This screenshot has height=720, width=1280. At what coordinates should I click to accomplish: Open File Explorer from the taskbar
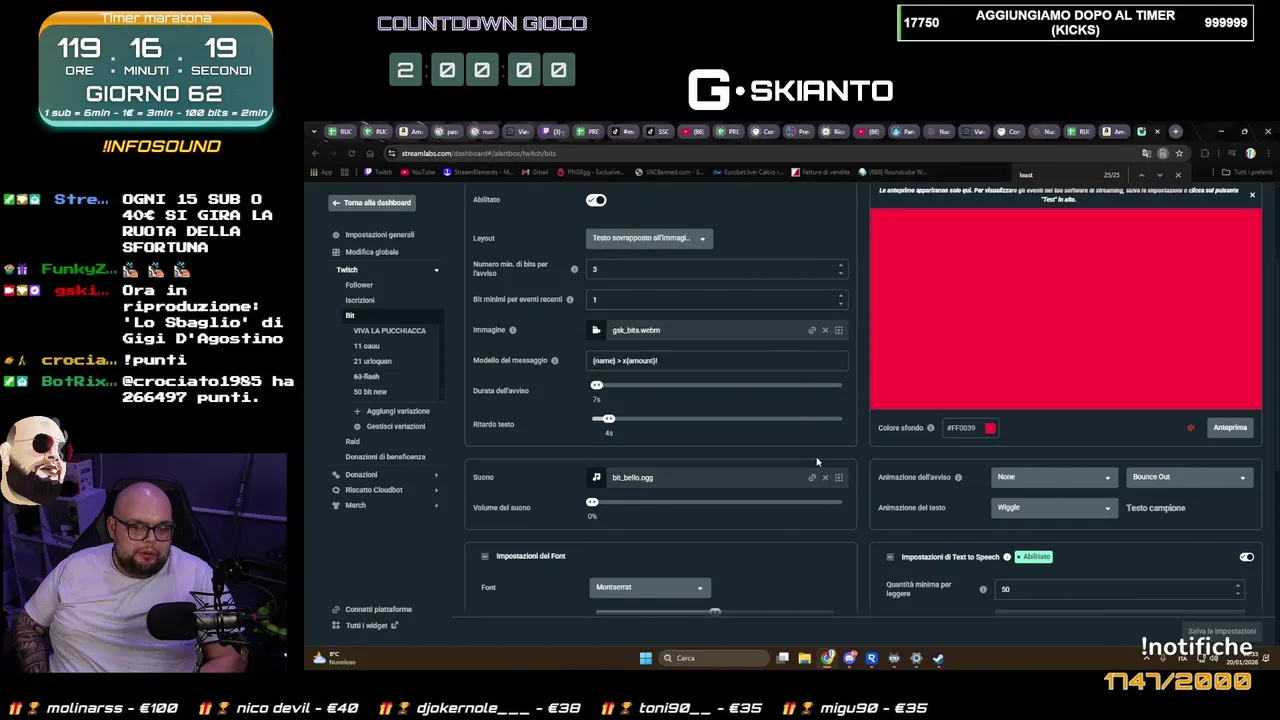(x=805, y=658)
